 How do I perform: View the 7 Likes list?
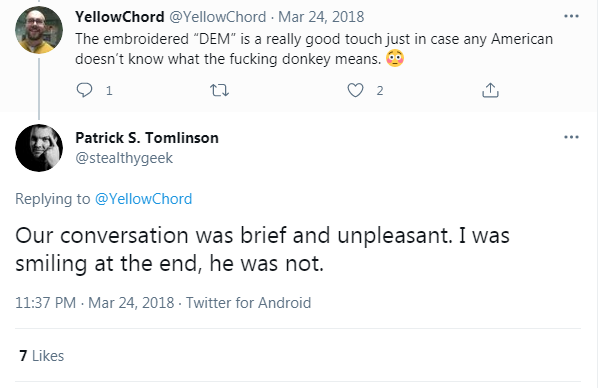tap(41, 356)
